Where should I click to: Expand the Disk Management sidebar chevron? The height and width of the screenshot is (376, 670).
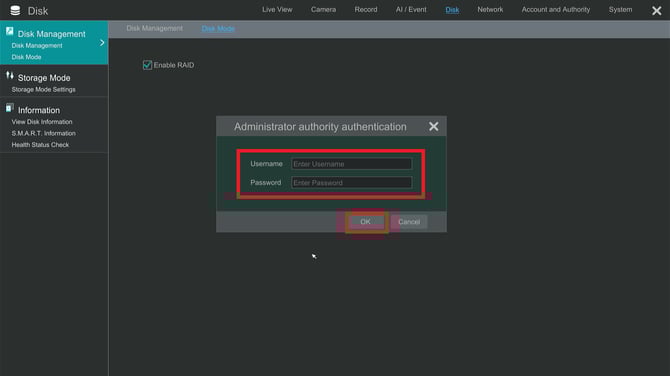(102, 43)
